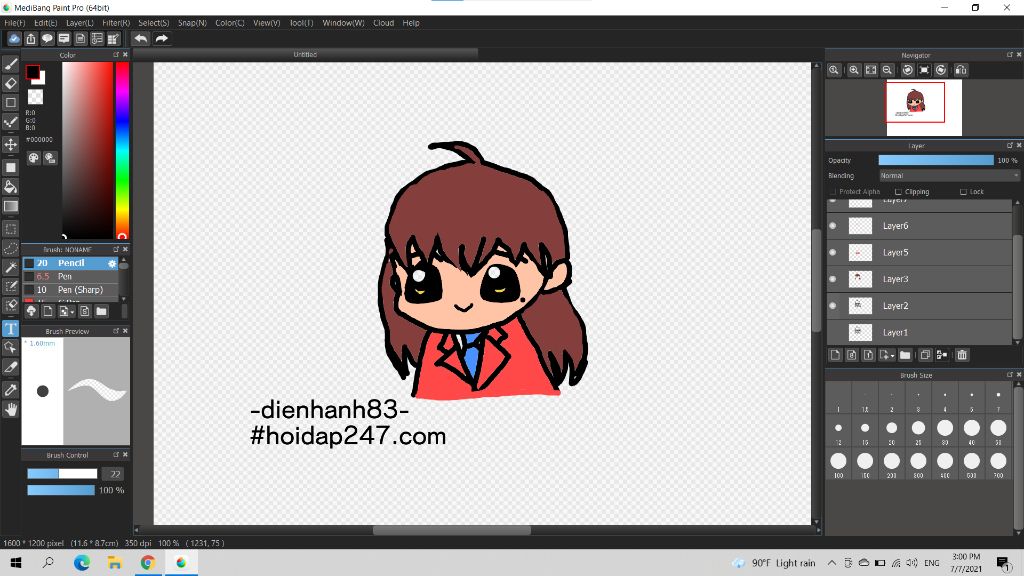Open the Filter menu
This screenshot has width=1024, height=576.
pyautogui.click(x=116, y=23)
